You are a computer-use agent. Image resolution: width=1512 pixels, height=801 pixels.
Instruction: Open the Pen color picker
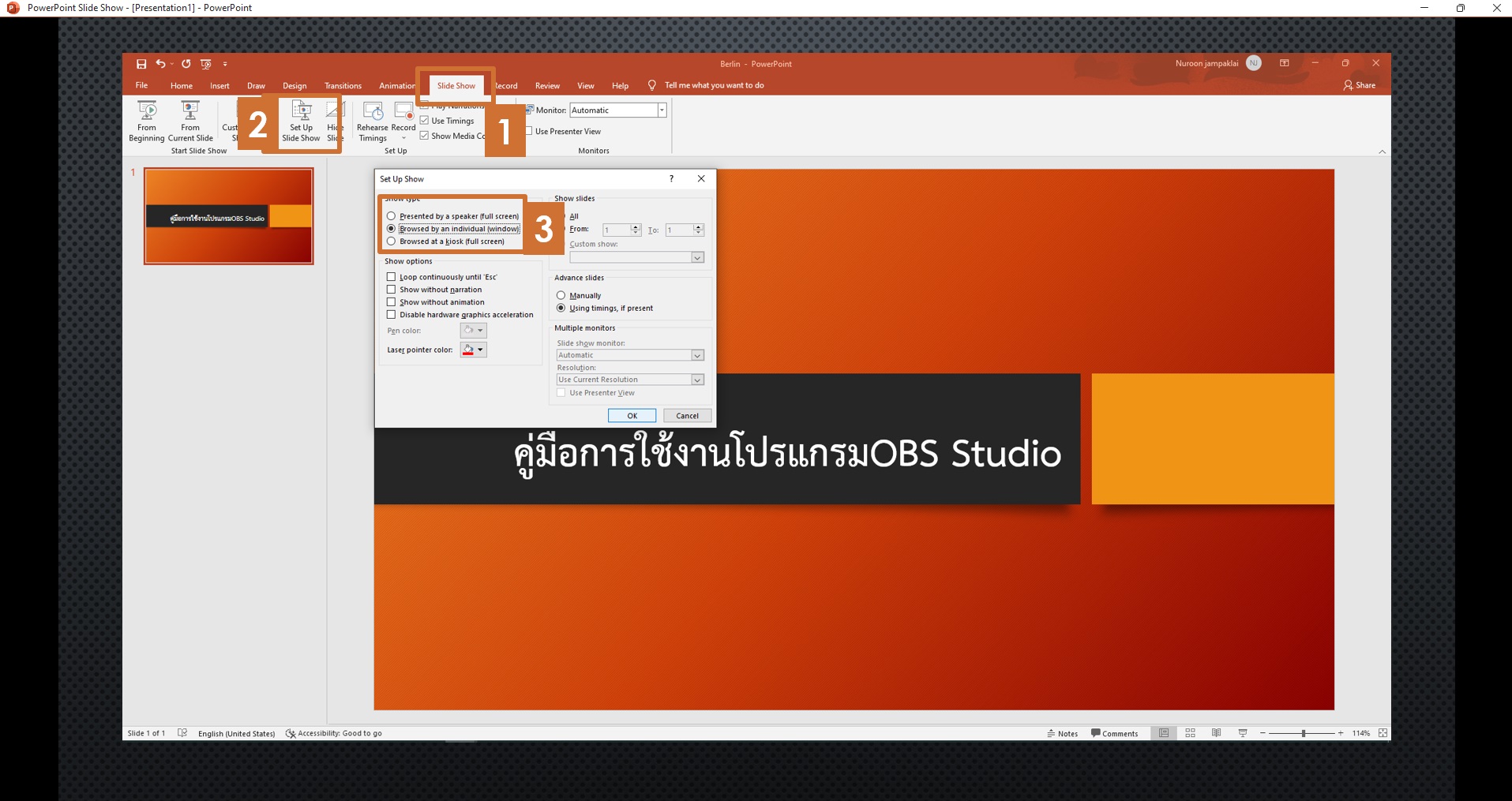pos(473,331)
